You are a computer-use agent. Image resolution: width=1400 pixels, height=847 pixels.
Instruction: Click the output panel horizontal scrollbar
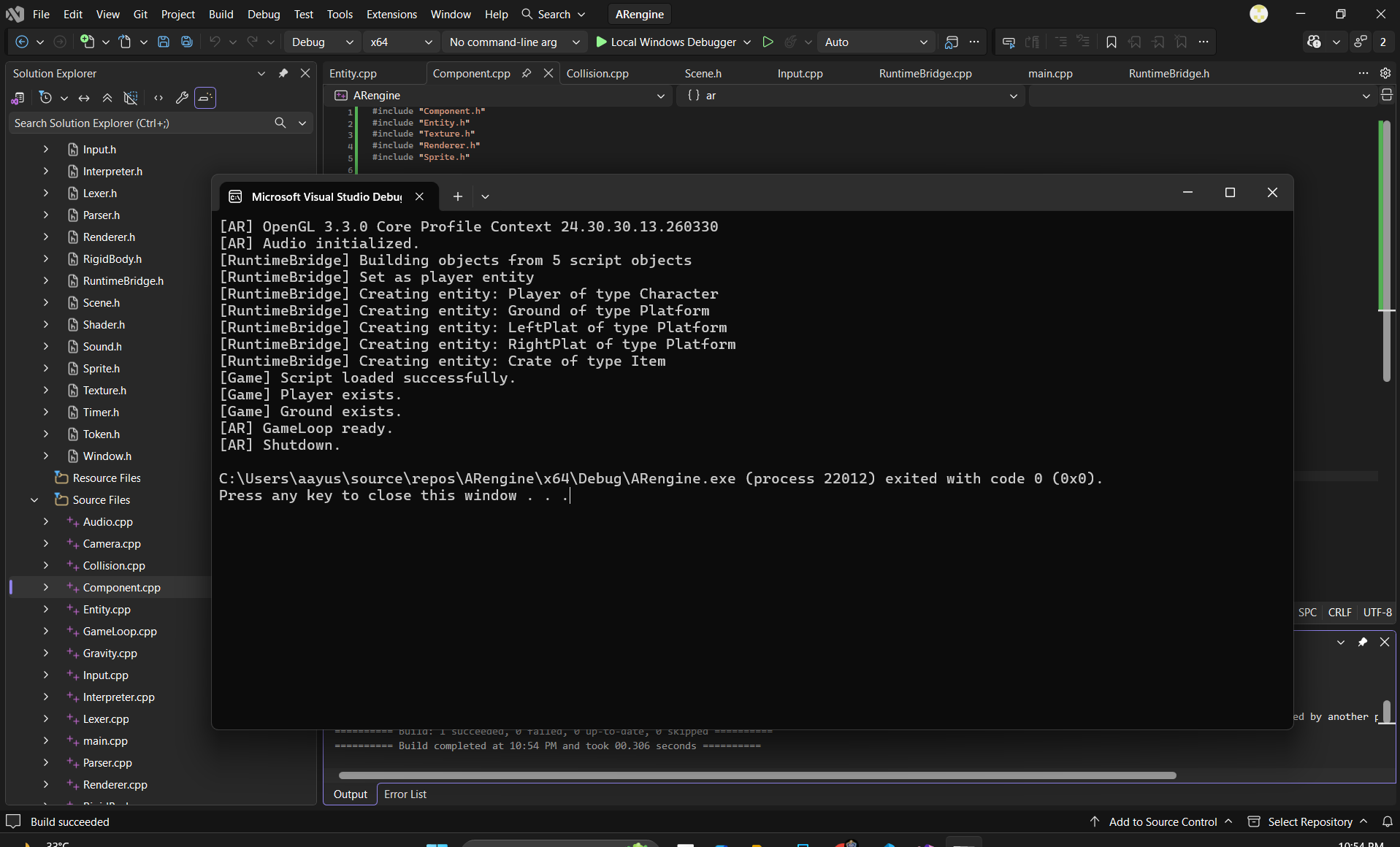757,775
